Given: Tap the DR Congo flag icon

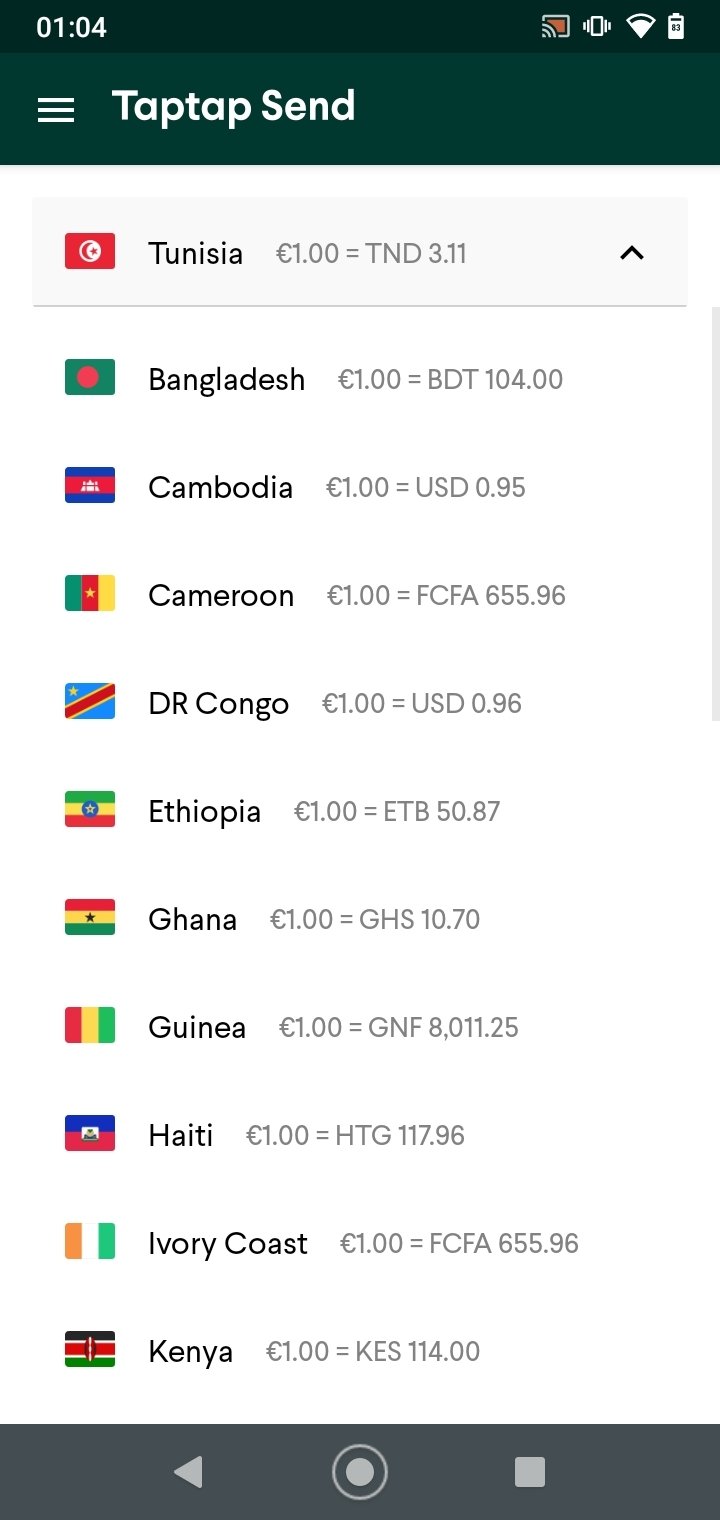Looking at the screenshot, I should [x=90, y=702].
